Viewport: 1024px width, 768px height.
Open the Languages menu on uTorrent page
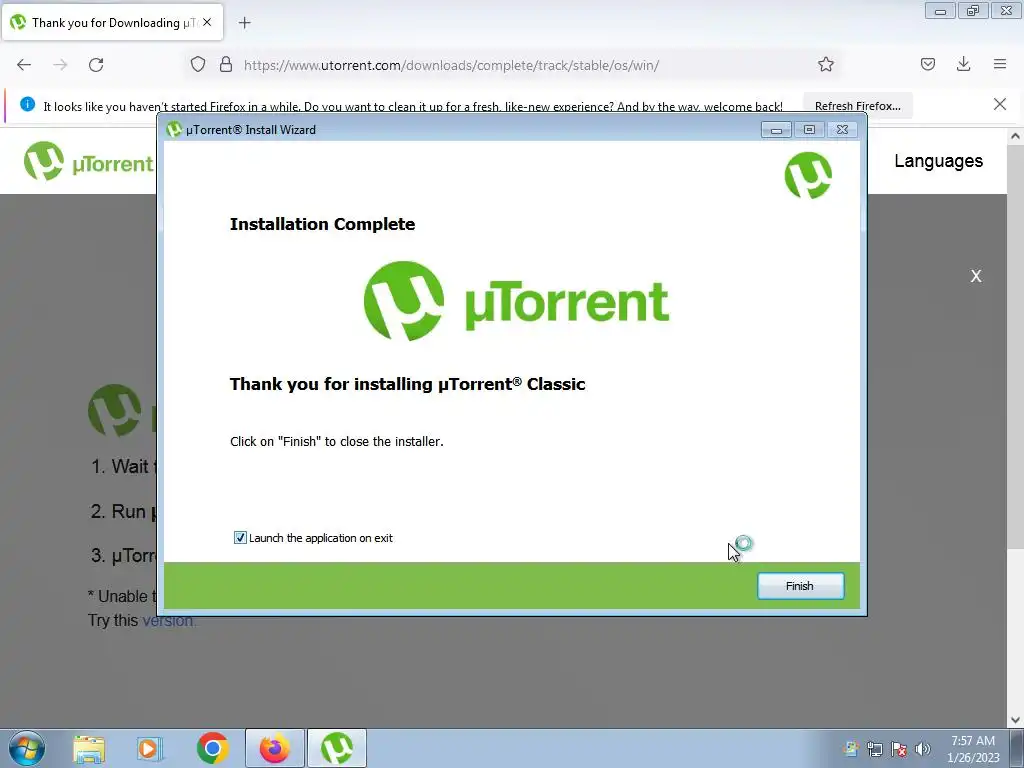(938, 161)
